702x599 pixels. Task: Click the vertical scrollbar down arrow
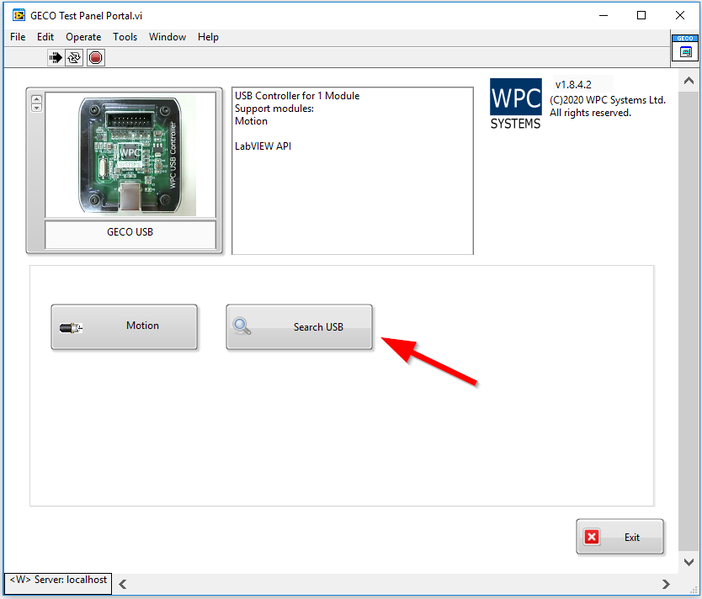pos(687,563)
